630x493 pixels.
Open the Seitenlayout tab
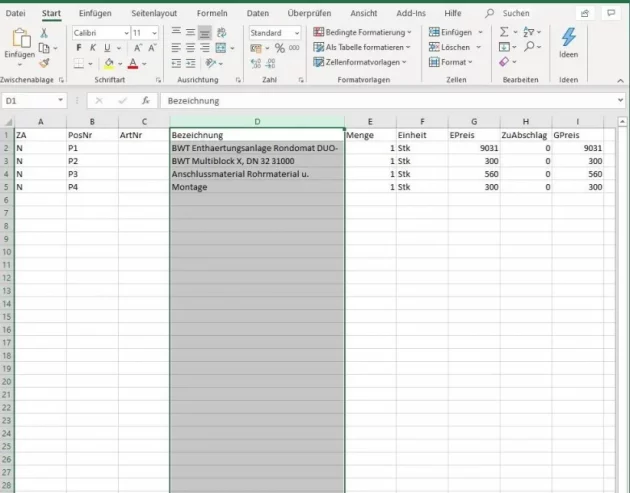tap(153, 13)
